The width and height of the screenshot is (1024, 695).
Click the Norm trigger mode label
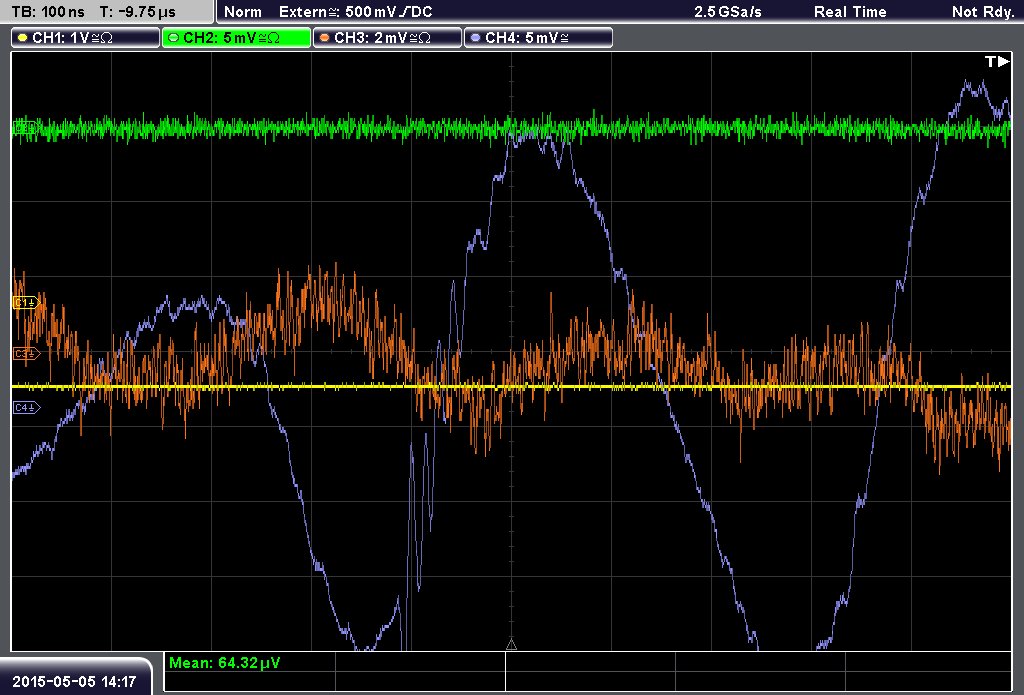[x=243, y=12]
